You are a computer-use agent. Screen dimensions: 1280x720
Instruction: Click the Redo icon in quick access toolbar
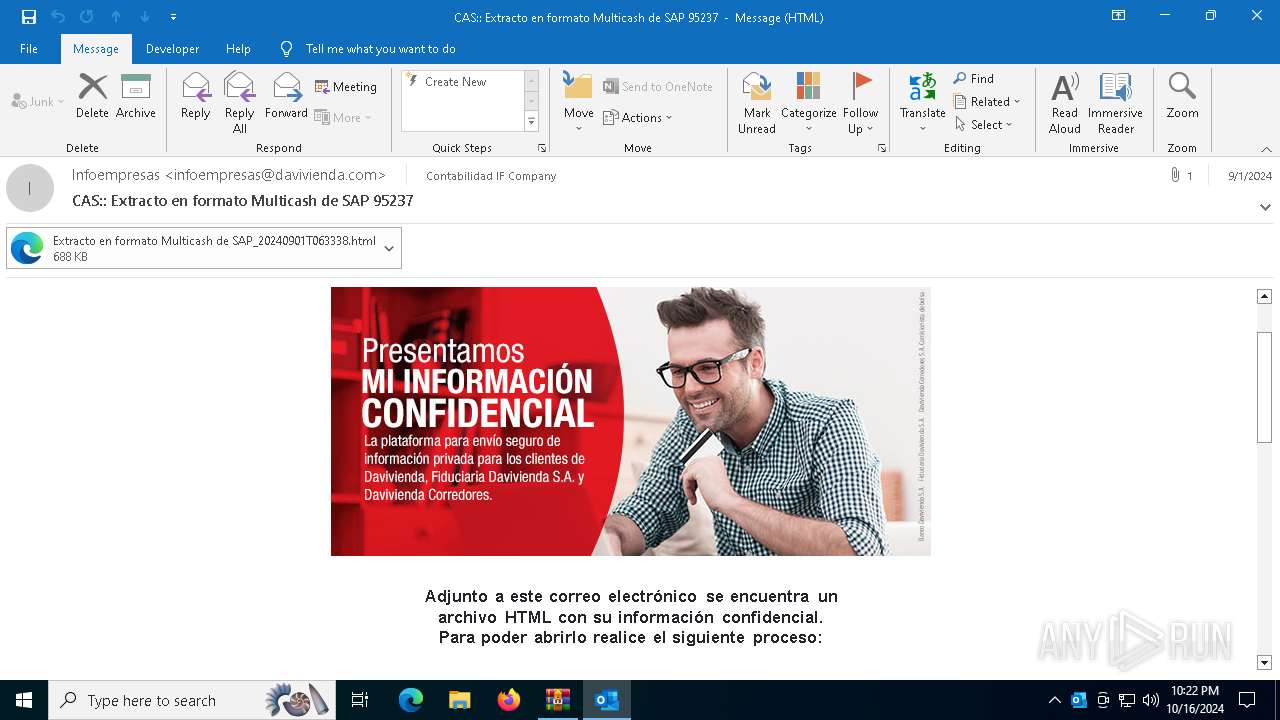click(x=86, y=17)
